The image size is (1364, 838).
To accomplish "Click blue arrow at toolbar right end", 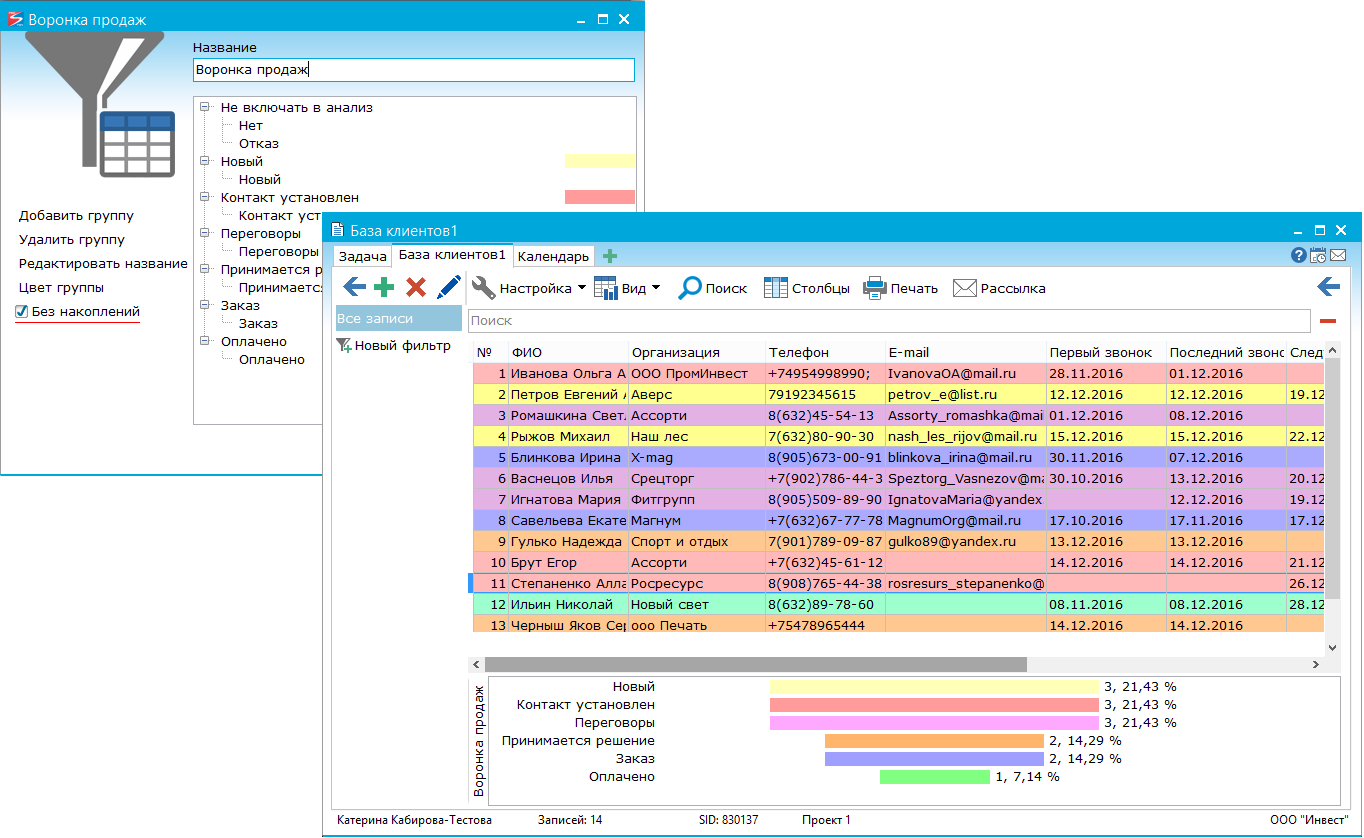I will click(x=1328, y=288).
